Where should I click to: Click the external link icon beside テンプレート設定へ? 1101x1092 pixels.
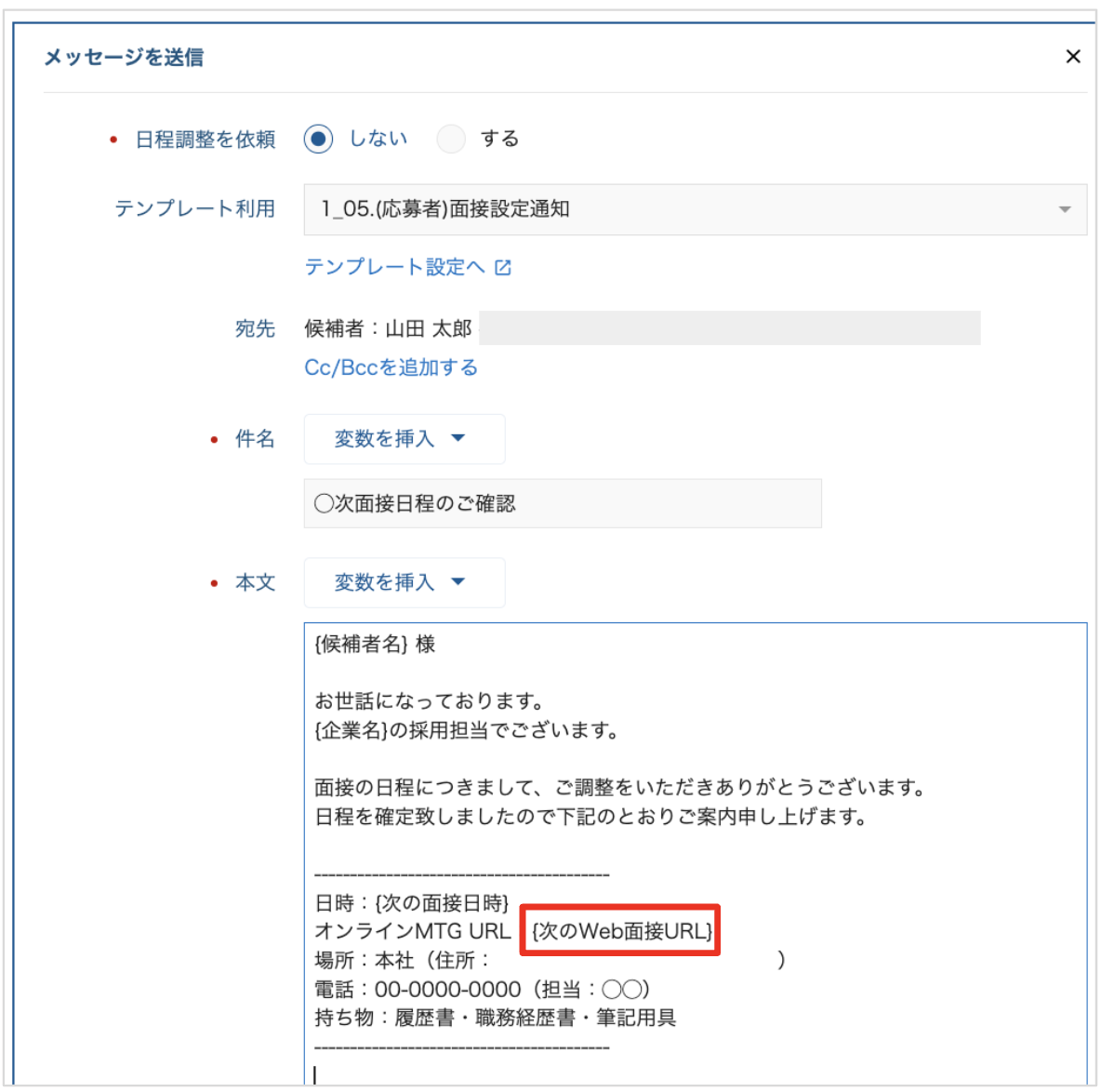503,268
